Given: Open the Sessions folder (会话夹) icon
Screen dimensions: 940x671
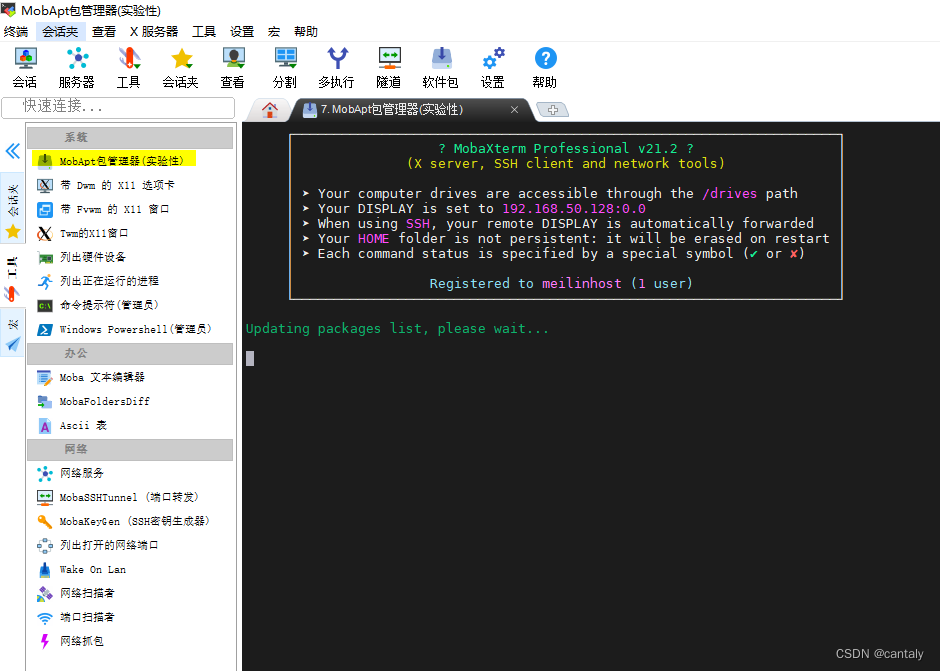Looking at the screenshot, I should tap(180, 67).
